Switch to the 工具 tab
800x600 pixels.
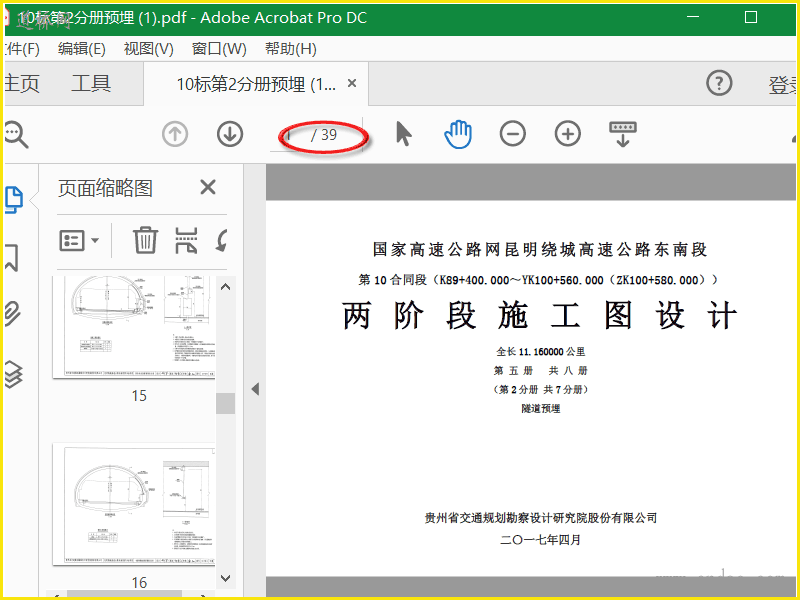(x=91, y=83)
